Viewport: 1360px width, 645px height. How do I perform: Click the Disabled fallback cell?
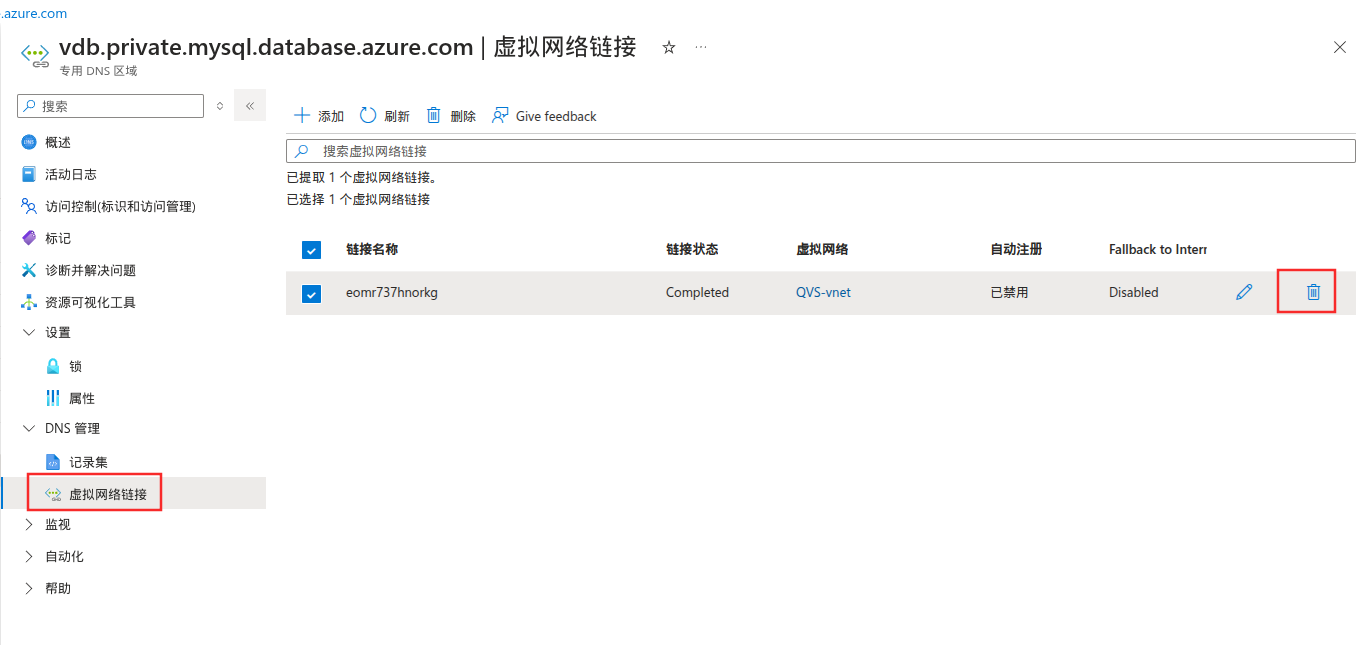point(1134,292)
